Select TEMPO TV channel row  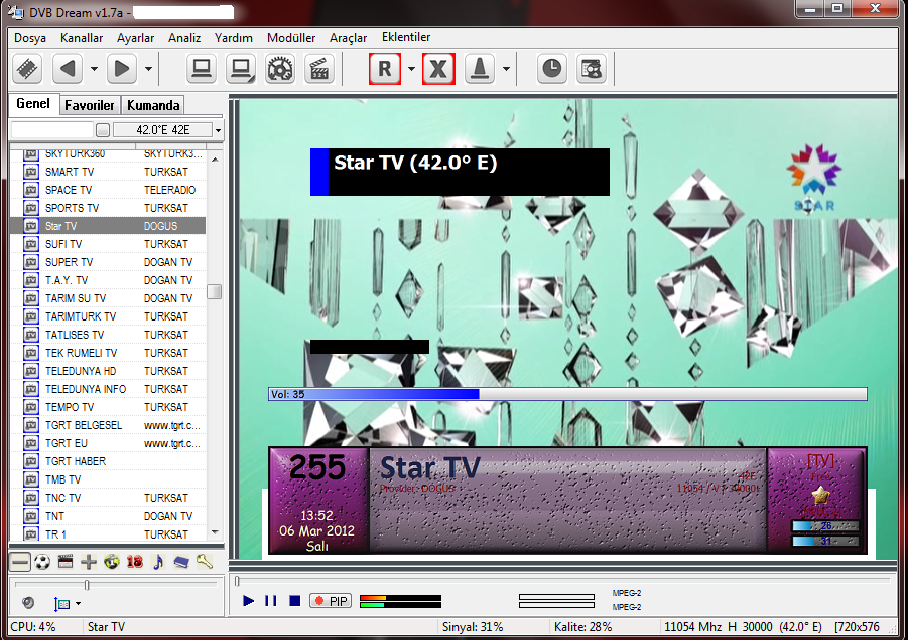coord(108,407)
